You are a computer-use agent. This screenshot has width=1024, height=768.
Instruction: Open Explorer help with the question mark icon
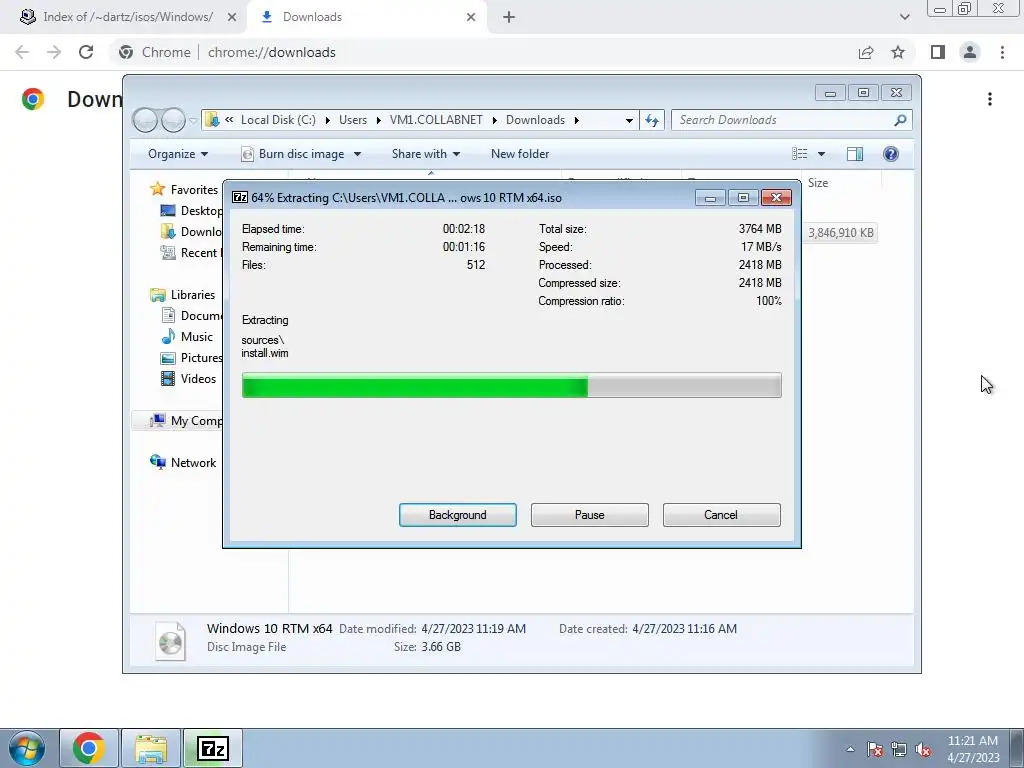tap(891, 153)
